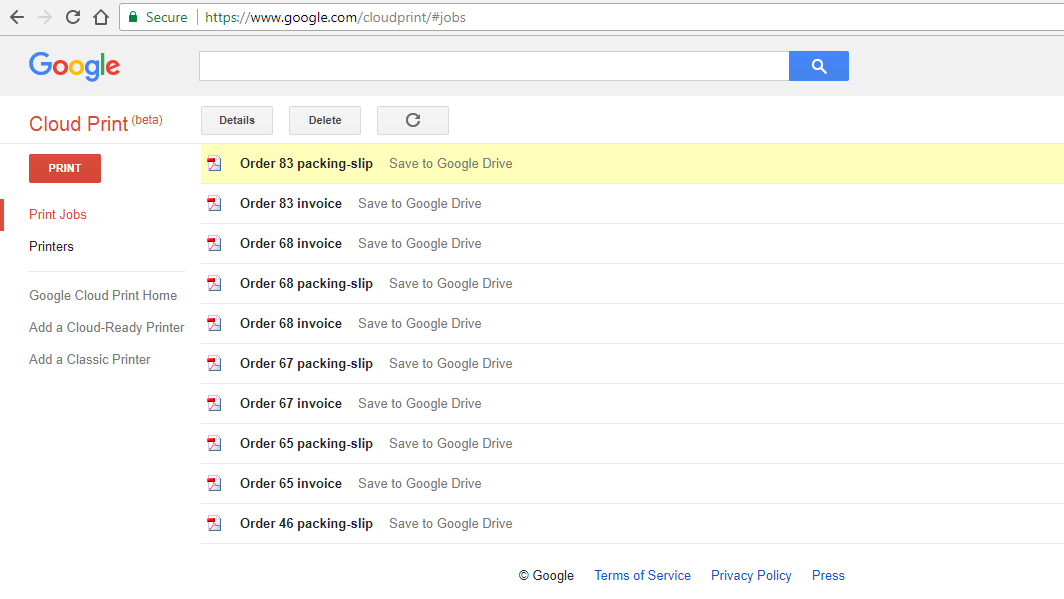Click the "© Google" footer text
Image resolution: width=1064 pixels, height=599 pixels.
pos(546,575)
